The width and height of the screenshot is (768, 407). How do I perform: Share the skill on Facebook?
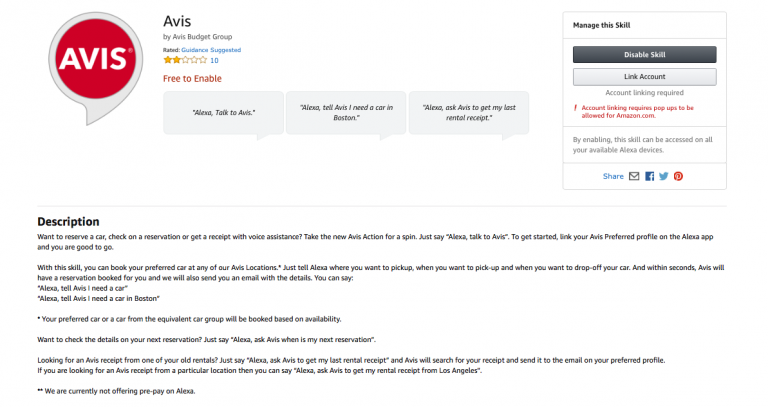point(649,176)
